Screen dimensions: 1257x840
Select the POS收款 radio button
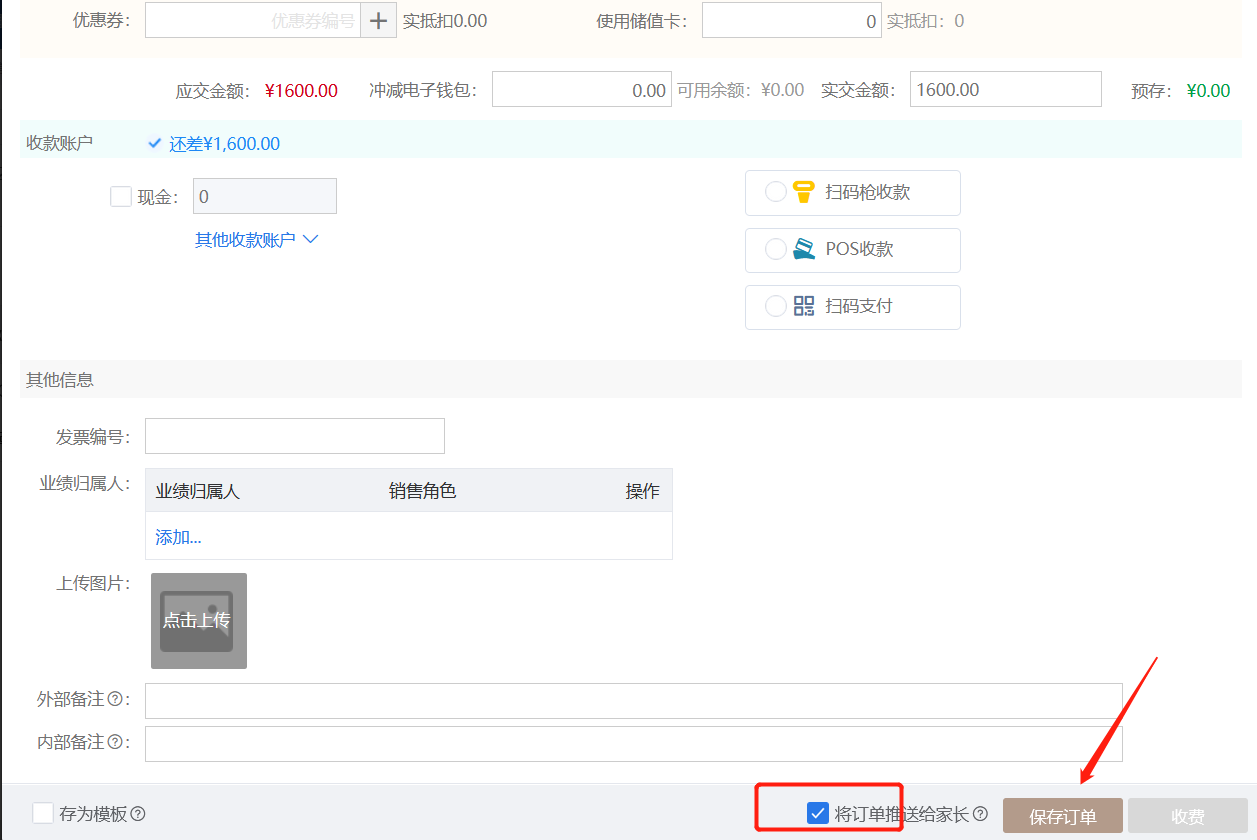coord(775,250)
